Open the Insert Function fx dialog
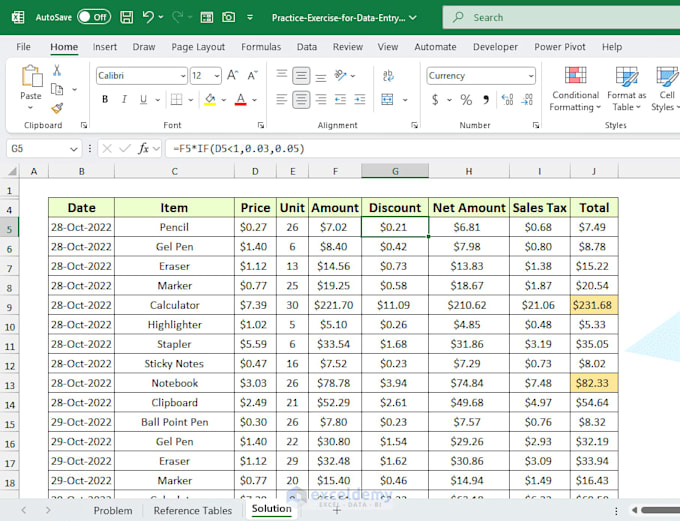 [143, 149]
